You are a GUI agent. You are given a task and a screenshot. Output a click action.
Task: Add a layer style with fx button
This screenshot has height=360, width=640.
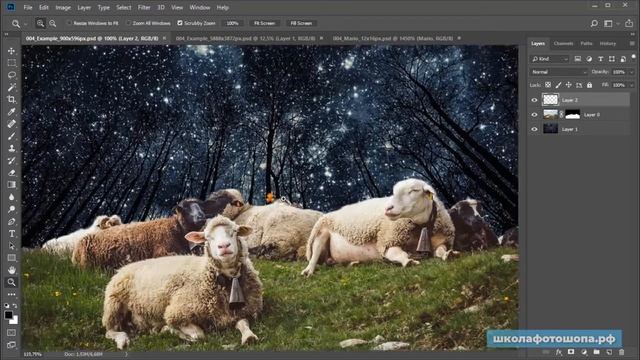coord(559,352)
